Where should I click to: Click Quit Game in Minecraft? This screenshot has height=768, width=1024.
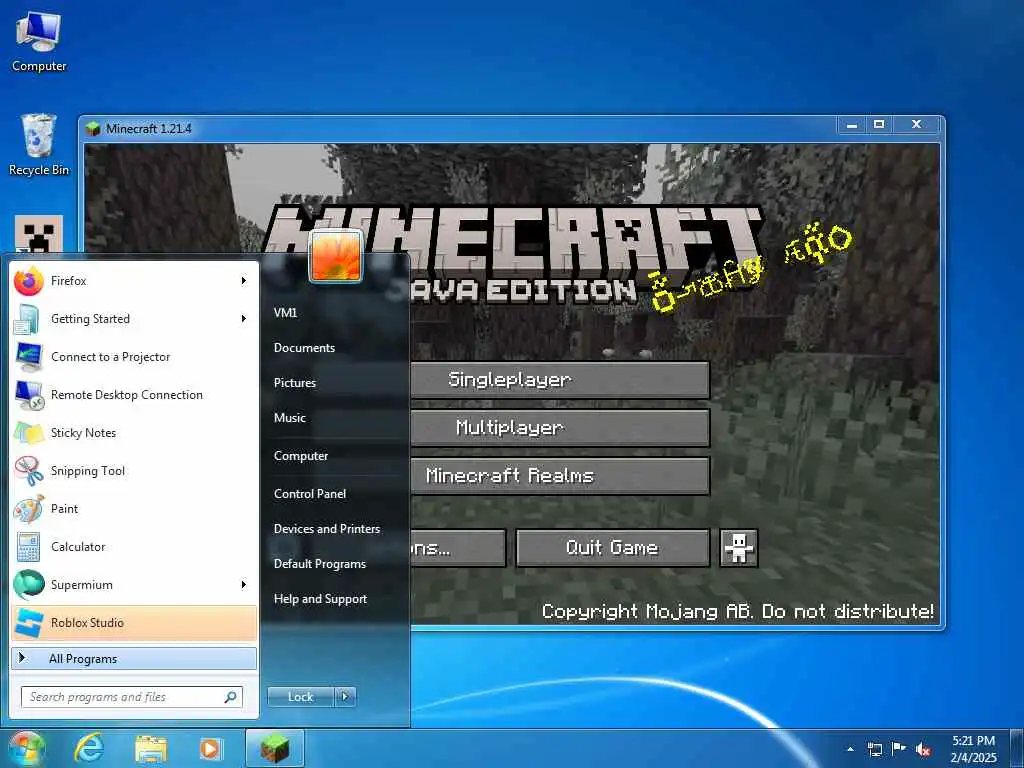(x=613, y=547)
